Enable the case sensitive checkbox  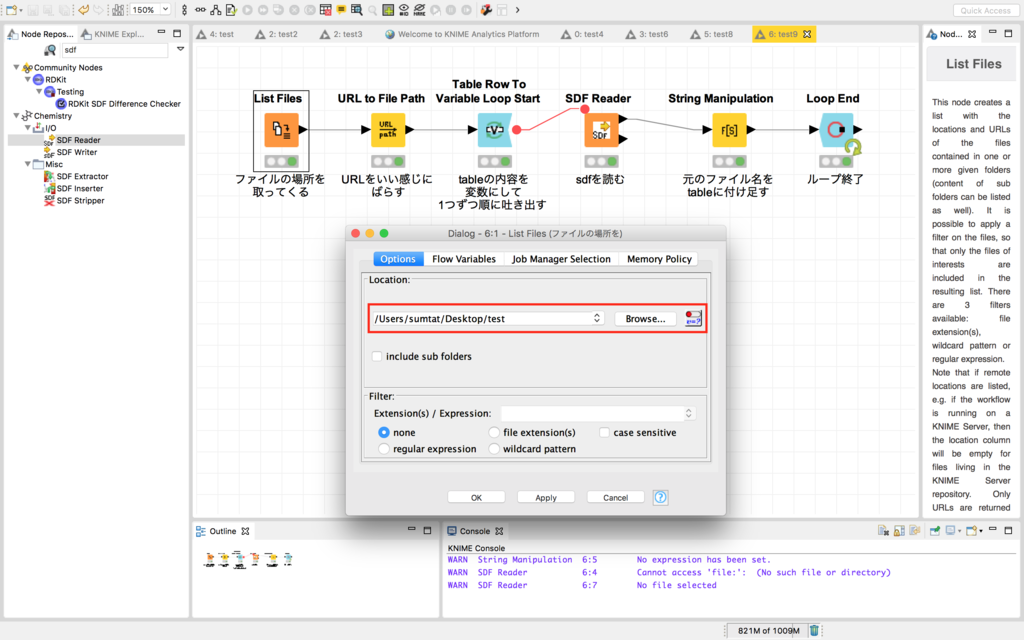[x=604, y=432]
